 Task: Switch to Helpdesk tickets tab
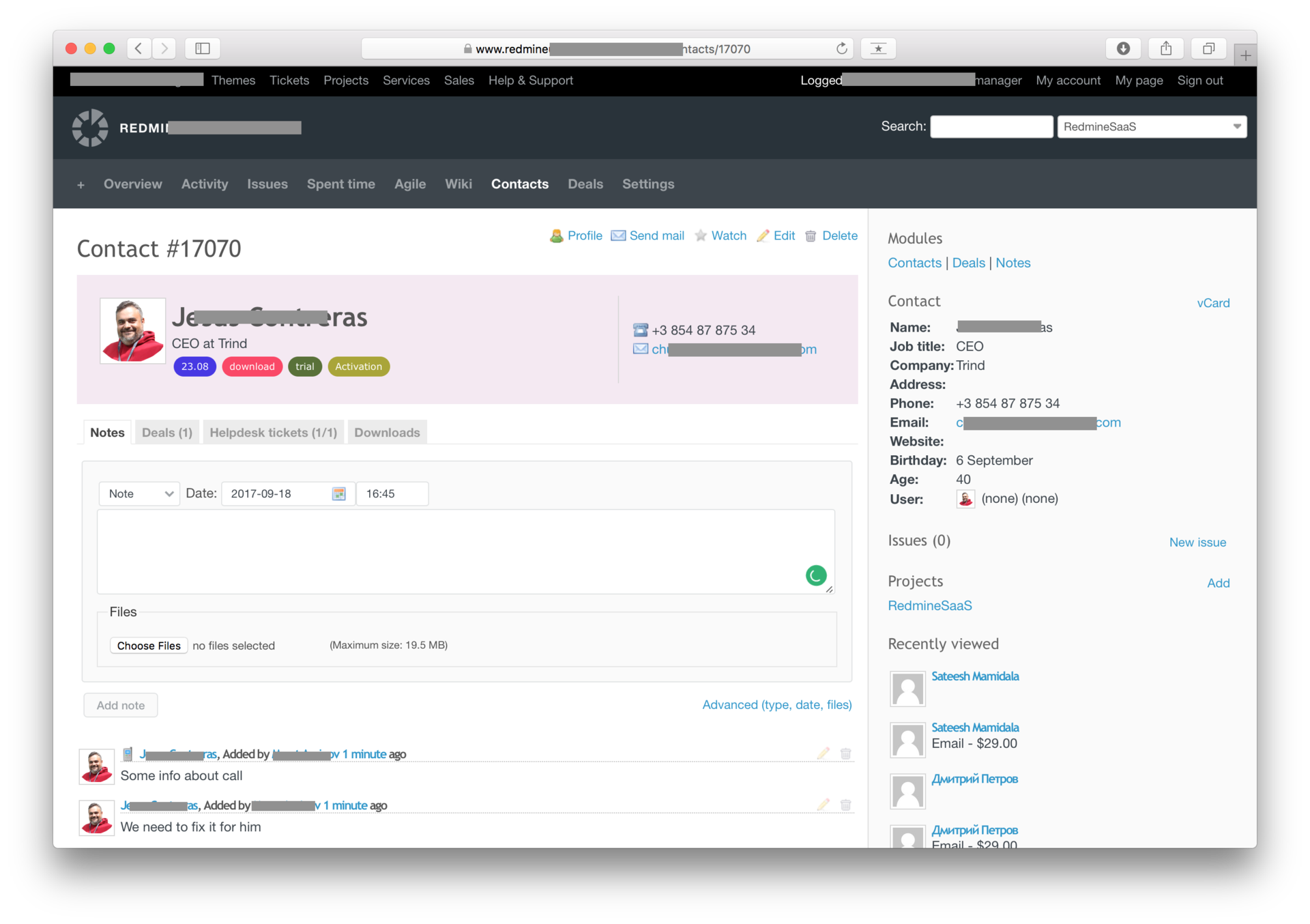(x=273, y=432)
